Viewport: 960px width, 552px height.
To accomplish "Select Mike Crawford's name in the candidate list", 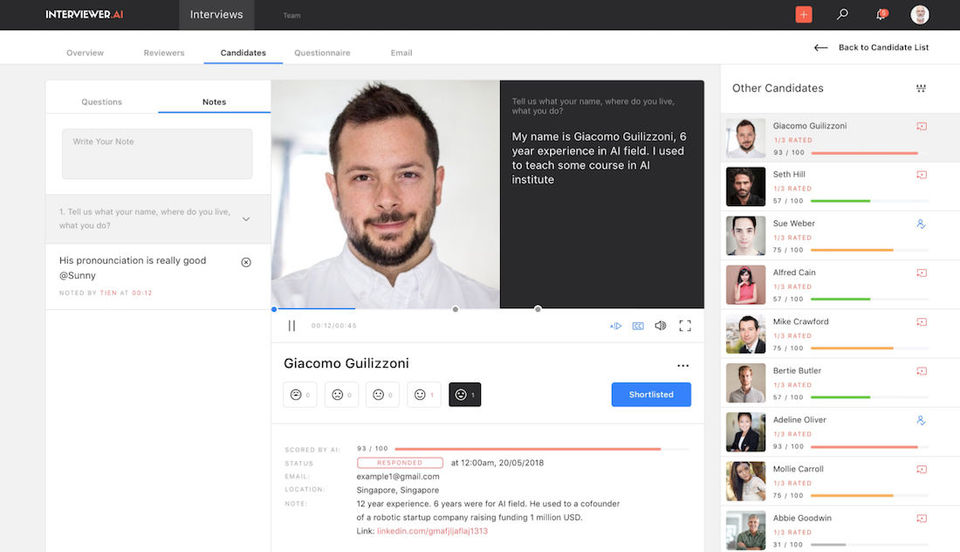I will [800, 322].
